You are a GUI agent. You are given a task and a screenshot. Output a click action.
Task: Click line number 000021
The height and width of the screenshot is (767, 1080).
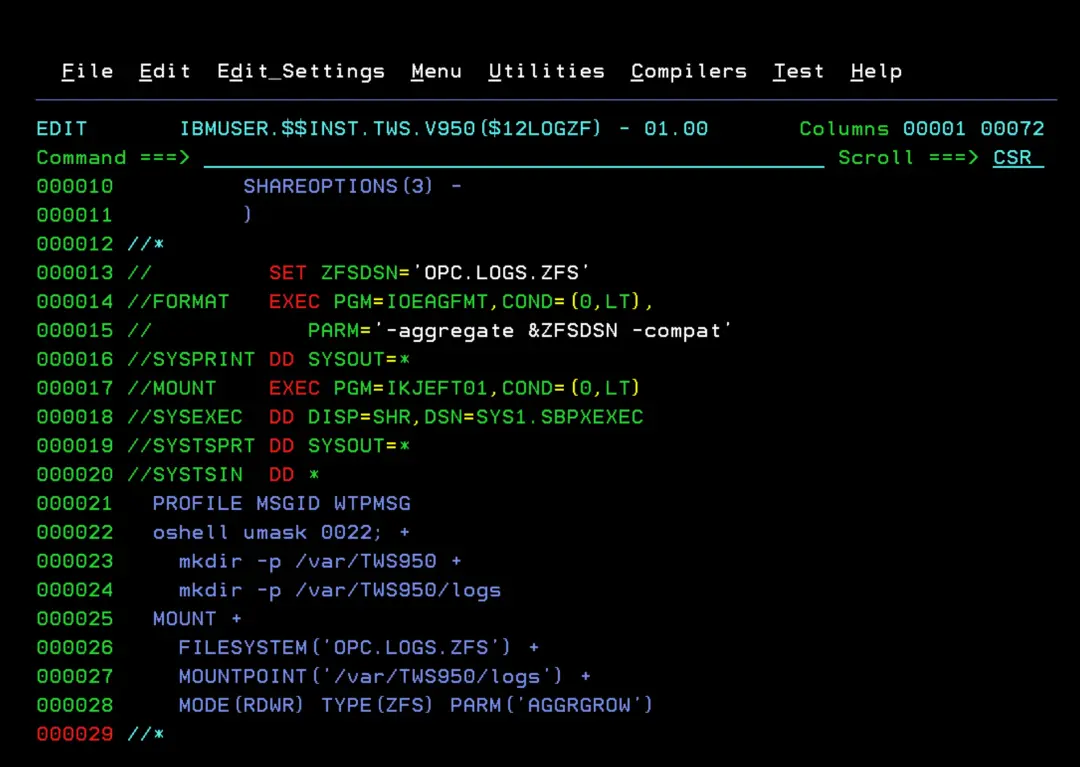(x=74, y=505)
